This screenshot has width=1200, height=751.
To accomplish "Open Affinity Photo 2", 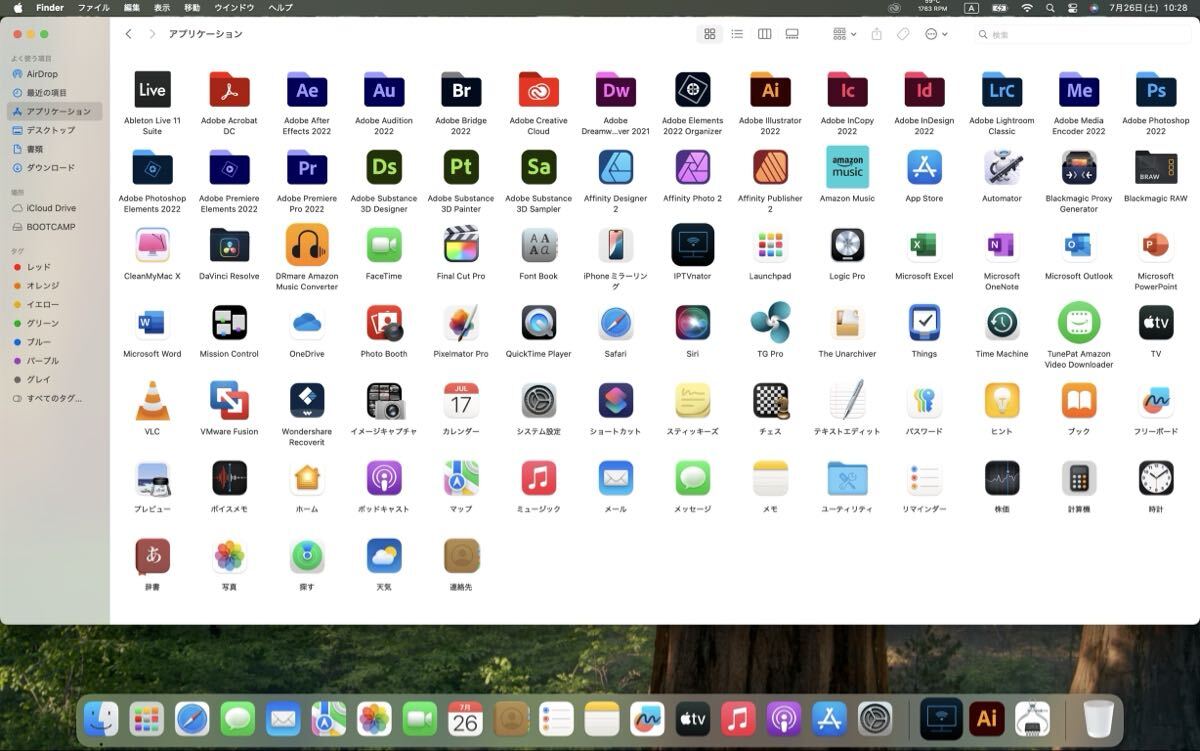I will (693, 167).
